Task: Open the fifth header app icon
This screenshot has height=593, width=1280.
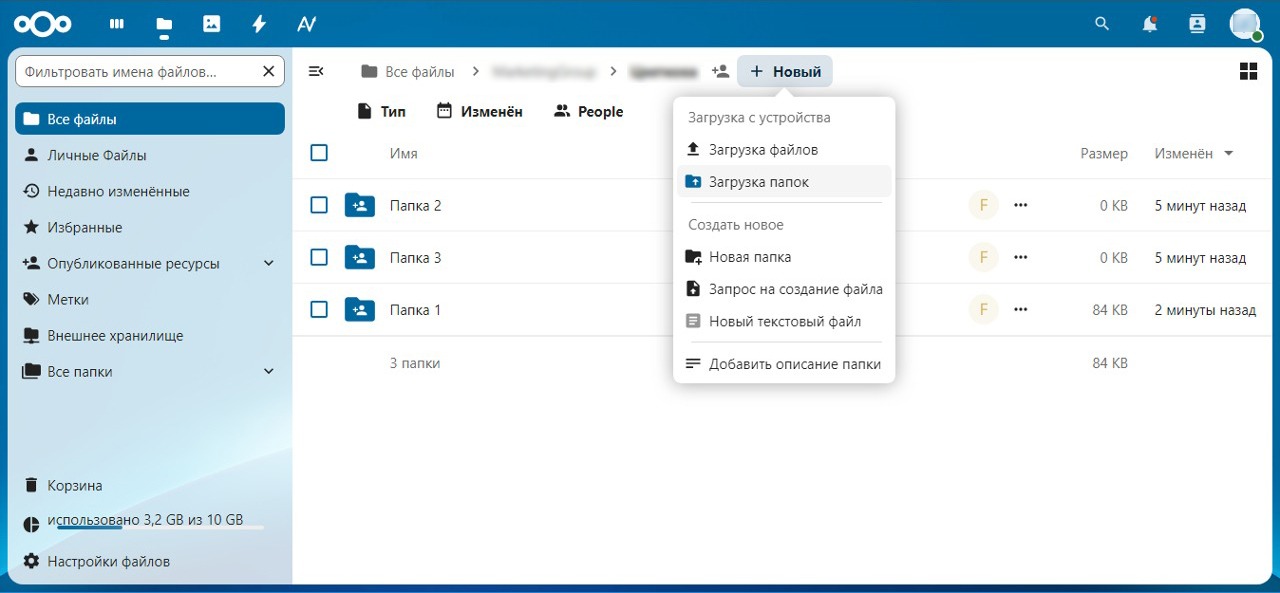Action: [307, 23]
